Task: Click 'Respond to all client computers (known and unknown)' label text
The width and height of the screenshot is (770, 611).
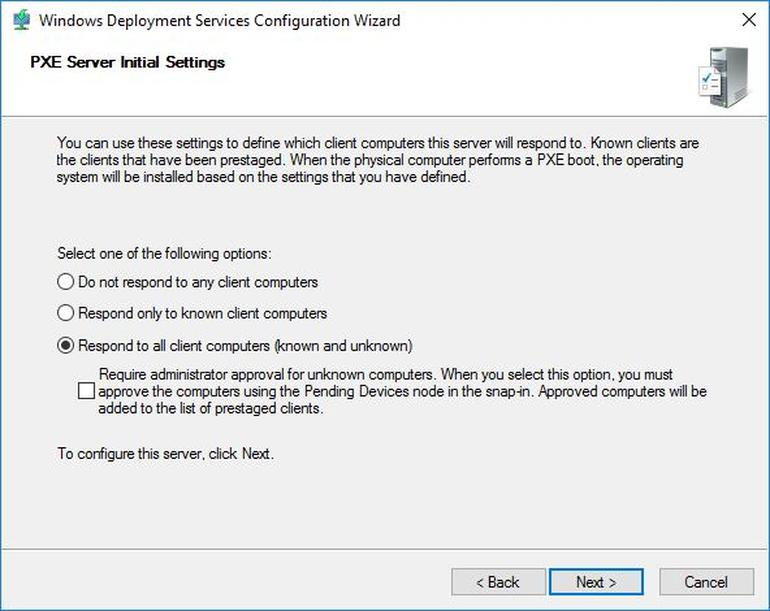Action: [245, 346]
